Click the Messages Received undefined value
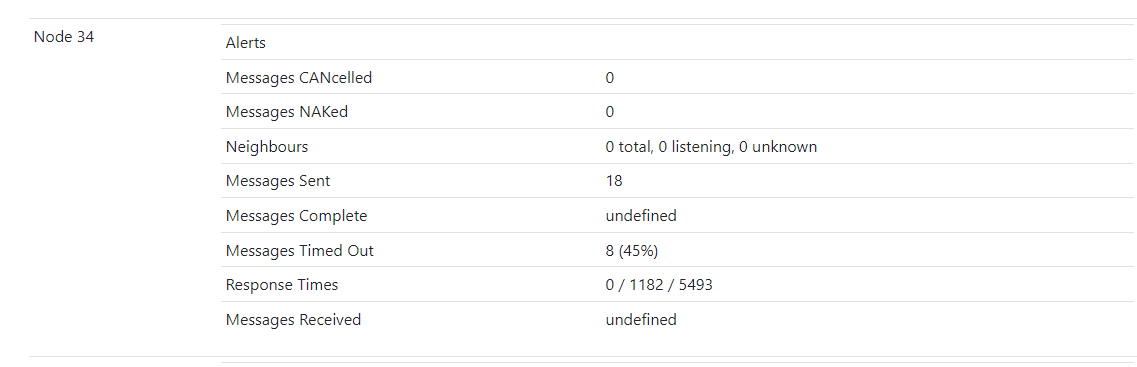 coord(641,319)
